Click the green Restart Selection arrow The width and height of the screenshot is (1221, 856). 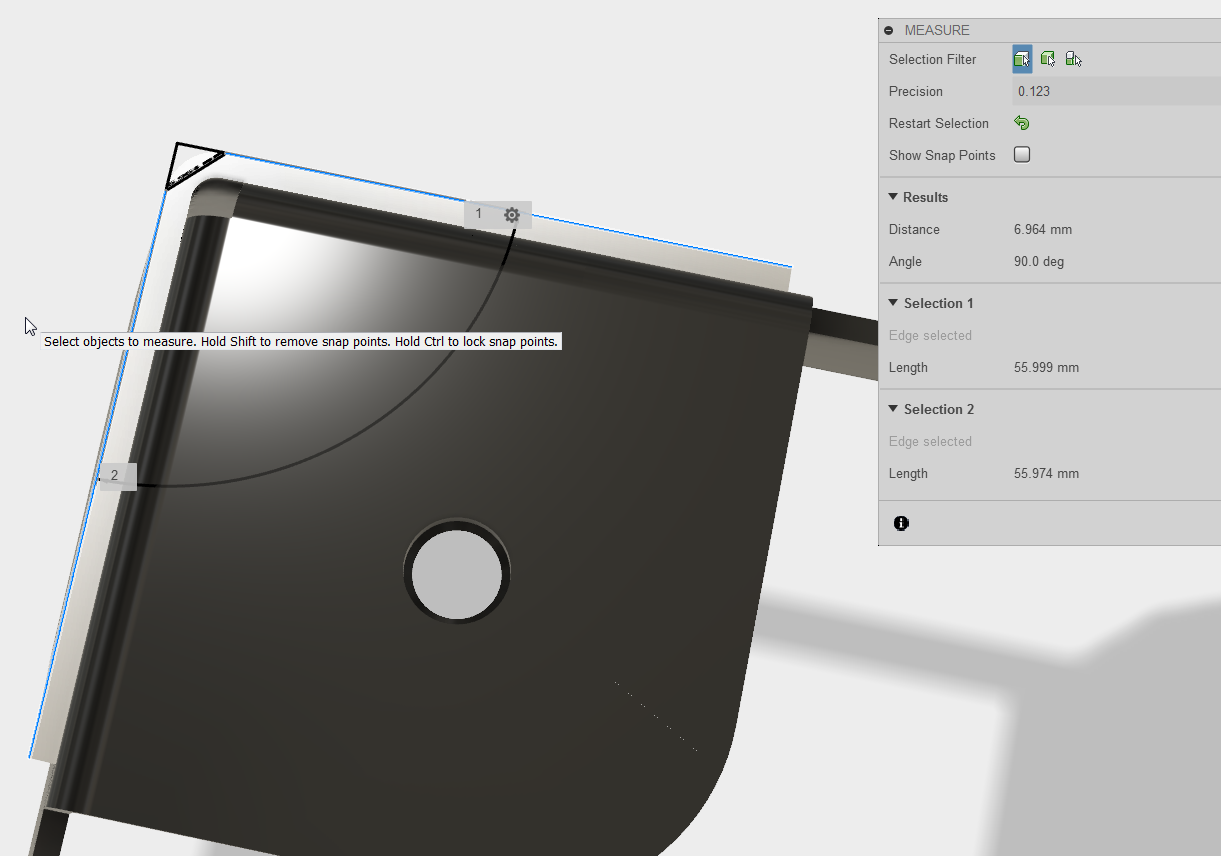point(1021,123)
